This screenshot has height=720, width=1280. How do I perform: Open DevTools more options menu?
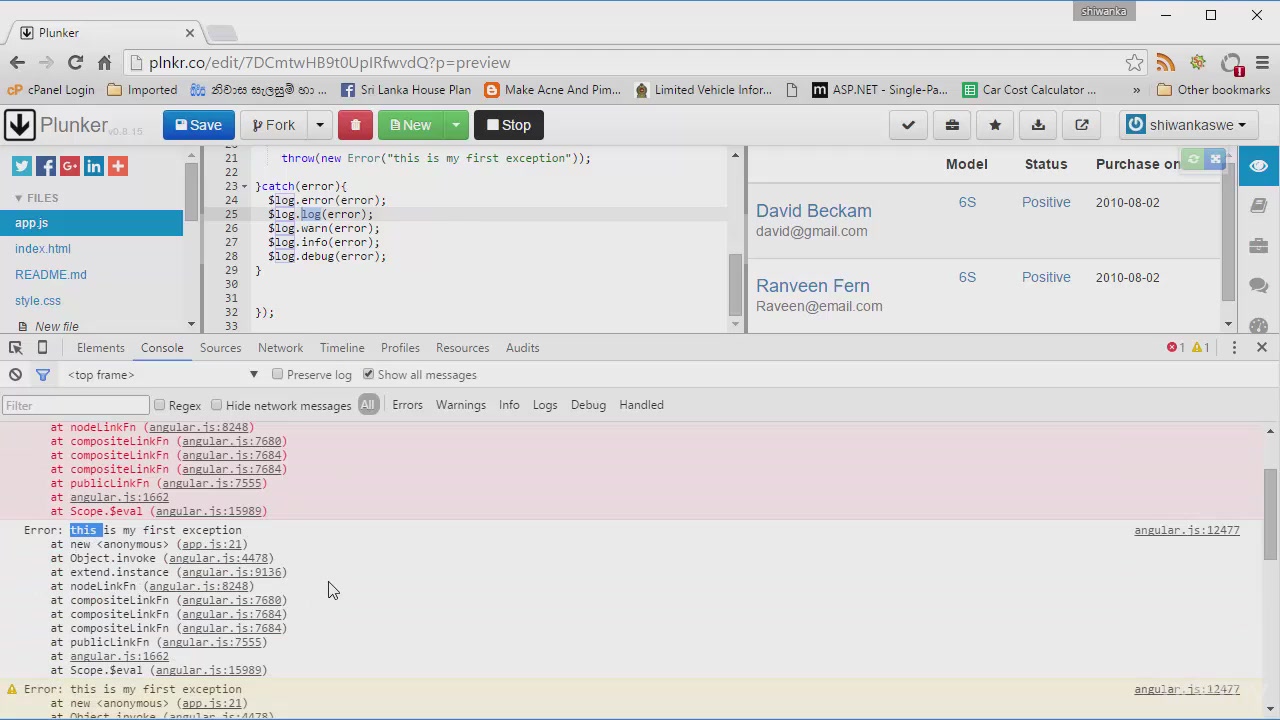(x=1234, y=348)
